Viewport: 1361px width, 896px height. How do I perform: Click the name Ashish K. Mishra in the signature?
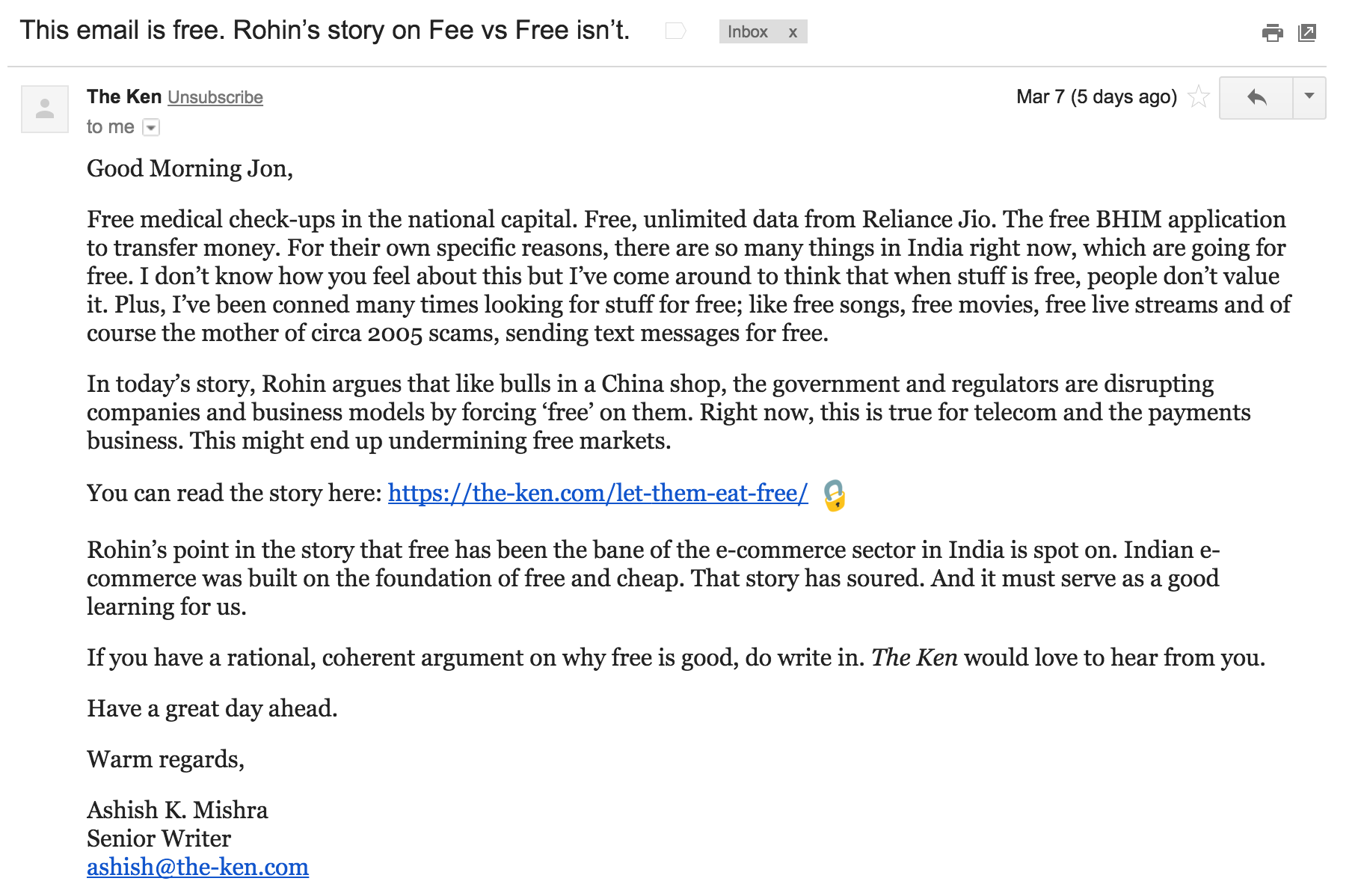pos(177,810)
